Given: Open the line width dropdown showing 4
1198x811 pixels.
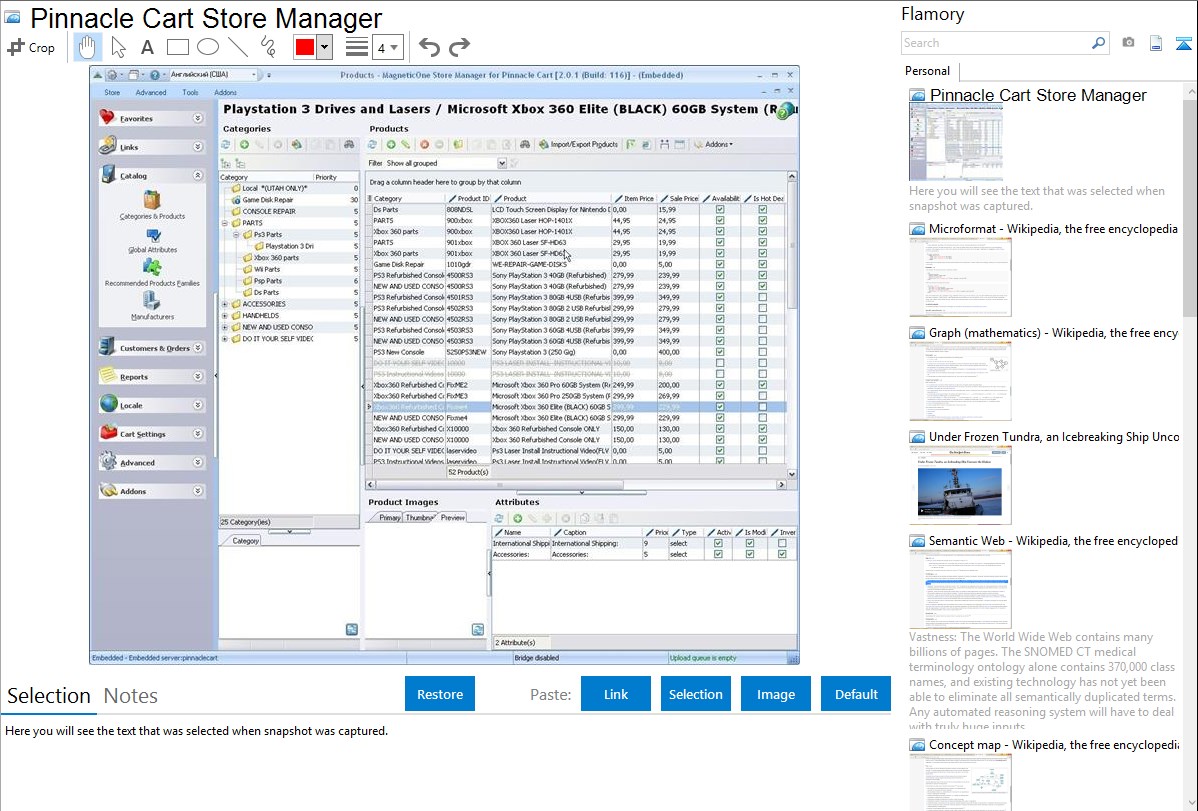Looking at the screenshot, I should tap(388, 47).
